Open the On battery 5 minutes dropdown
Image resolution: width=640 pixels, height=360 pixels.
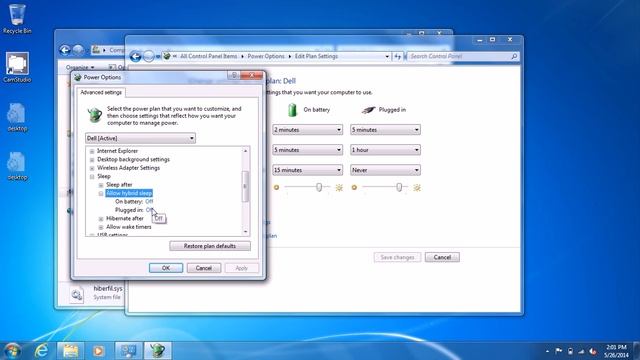click(x=307, y=150)
